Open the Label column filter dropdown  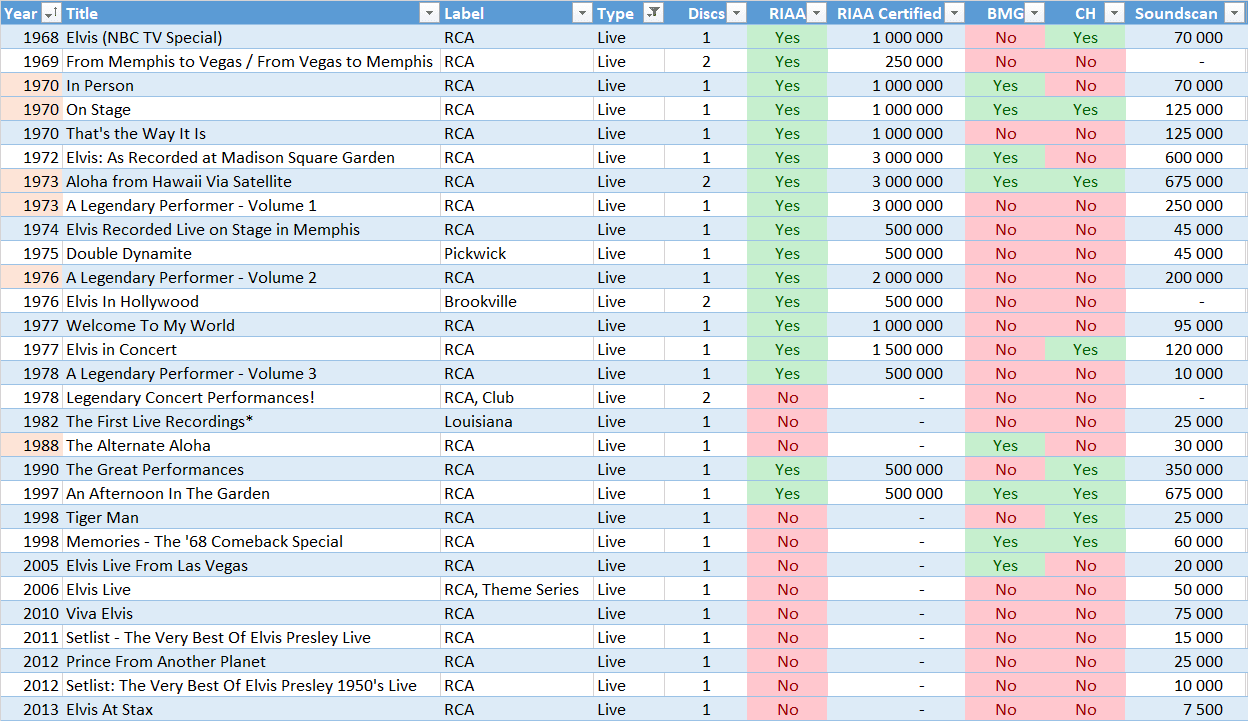click(582, 13)
